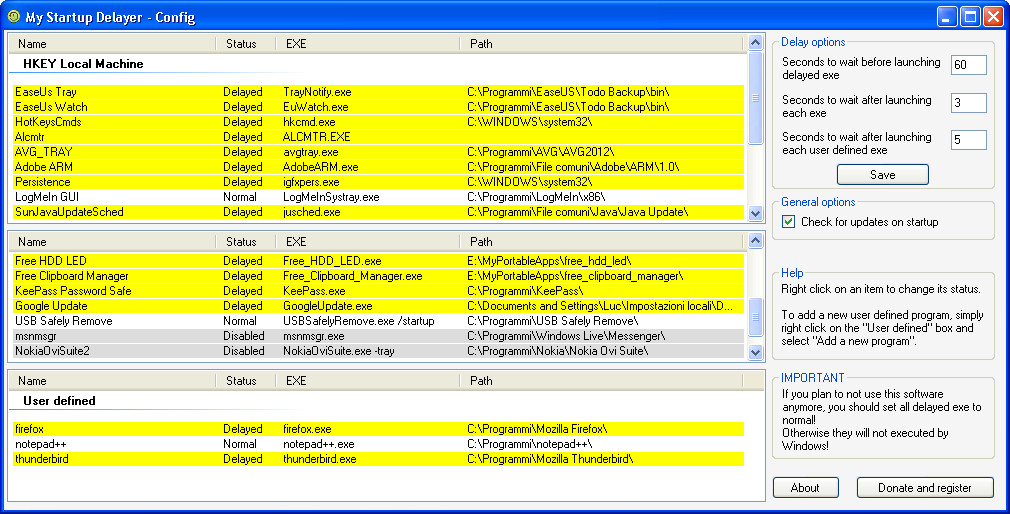This screenshot has height=514, width=1010.
Task: Select the EaseUs Tray entry
Action: [x=379, y=92]
